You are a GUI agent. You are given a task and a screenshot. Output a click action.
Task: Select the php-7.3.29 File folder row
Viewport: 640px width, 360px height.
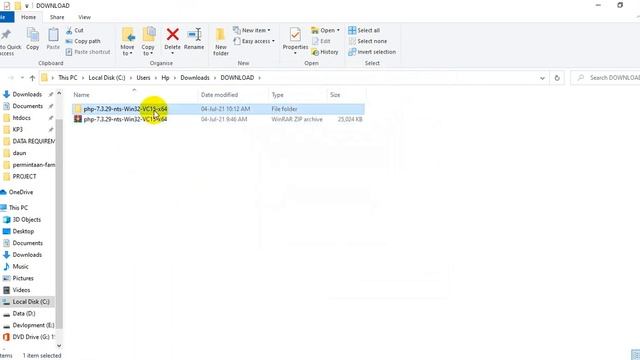click(x=218, y=109)
